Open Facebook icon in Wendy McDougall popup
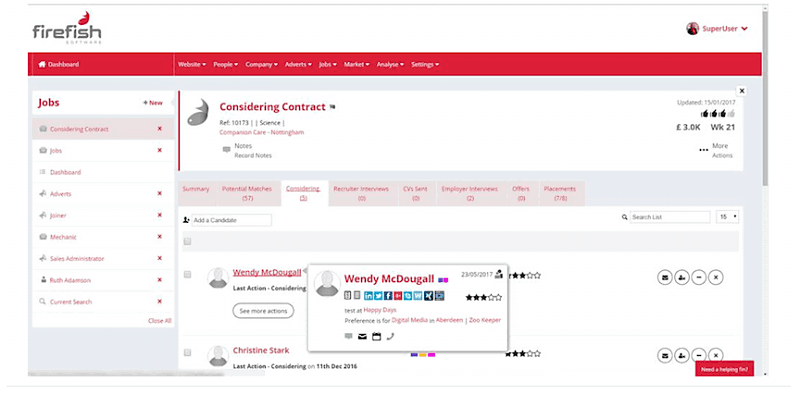This screenshot has width=800, height=394. tap(388, 296)
